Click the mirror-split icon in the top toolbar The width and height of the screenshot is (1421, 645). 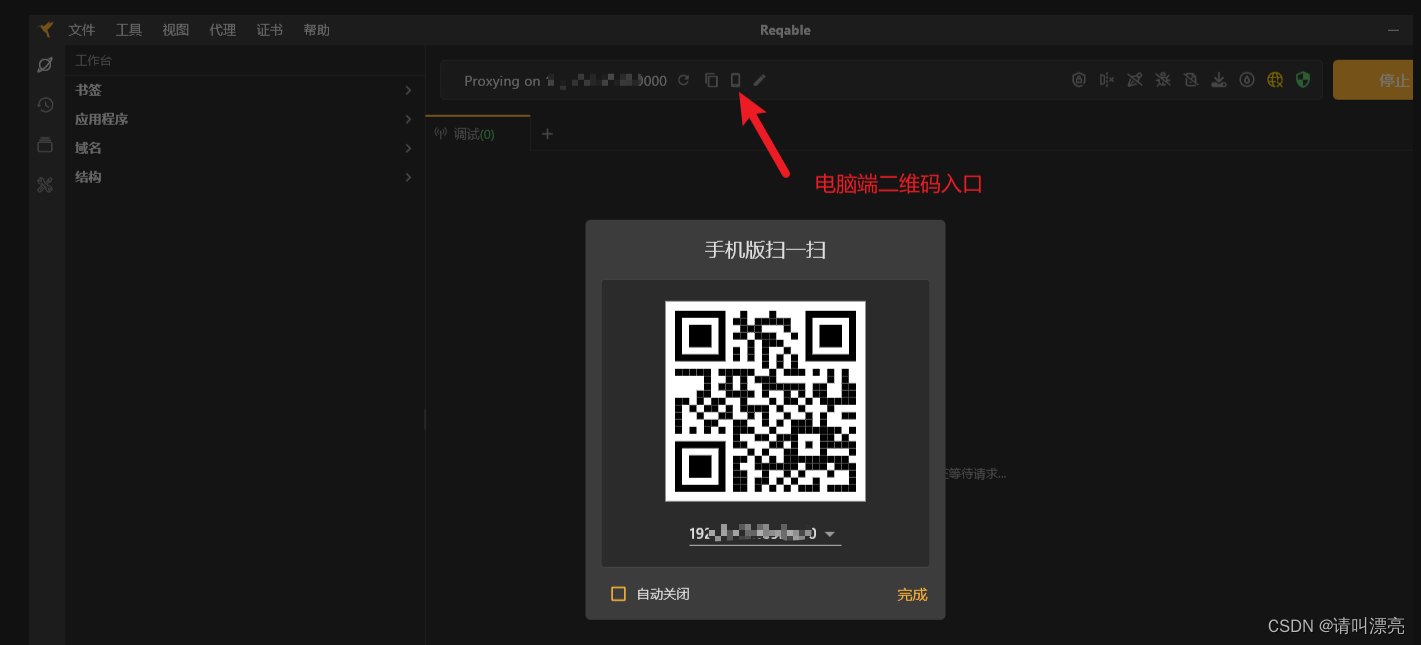click(1107, 80)
